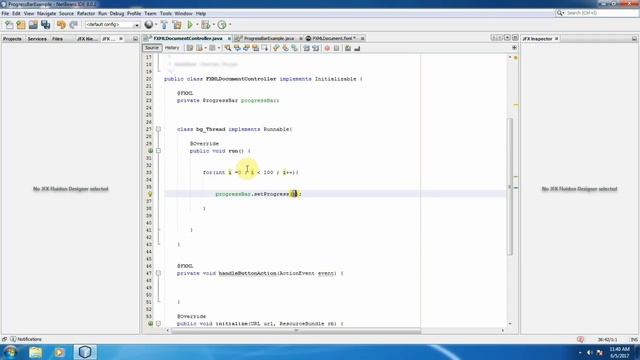
Task: Close the JFX Inspector panel tab
Action: tap(556, 39)
